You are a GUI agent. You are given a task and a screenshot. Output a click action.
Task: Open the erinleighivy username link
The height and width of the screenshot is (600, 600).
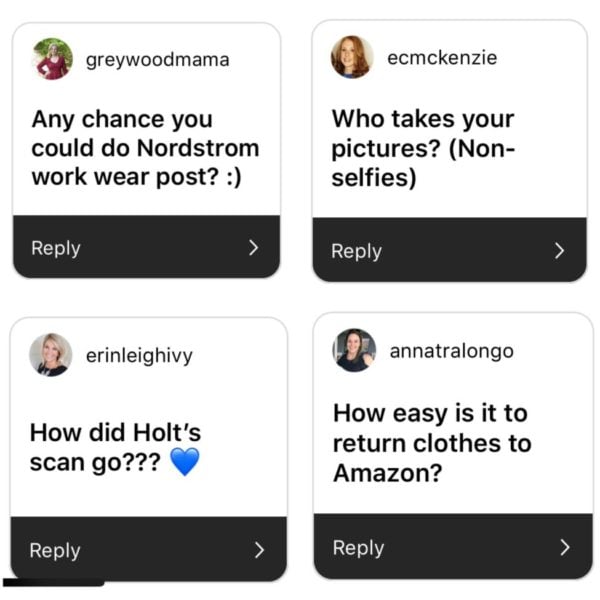[139, 356]
